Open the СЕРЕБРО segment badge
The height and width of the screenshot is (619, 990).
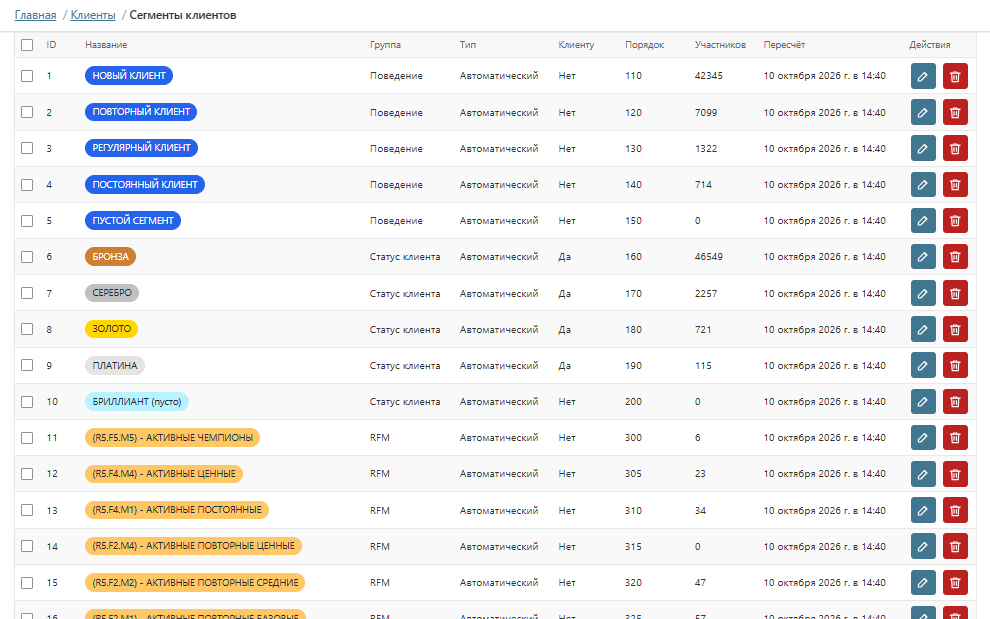pyautogui.click(x=112, y=292)
